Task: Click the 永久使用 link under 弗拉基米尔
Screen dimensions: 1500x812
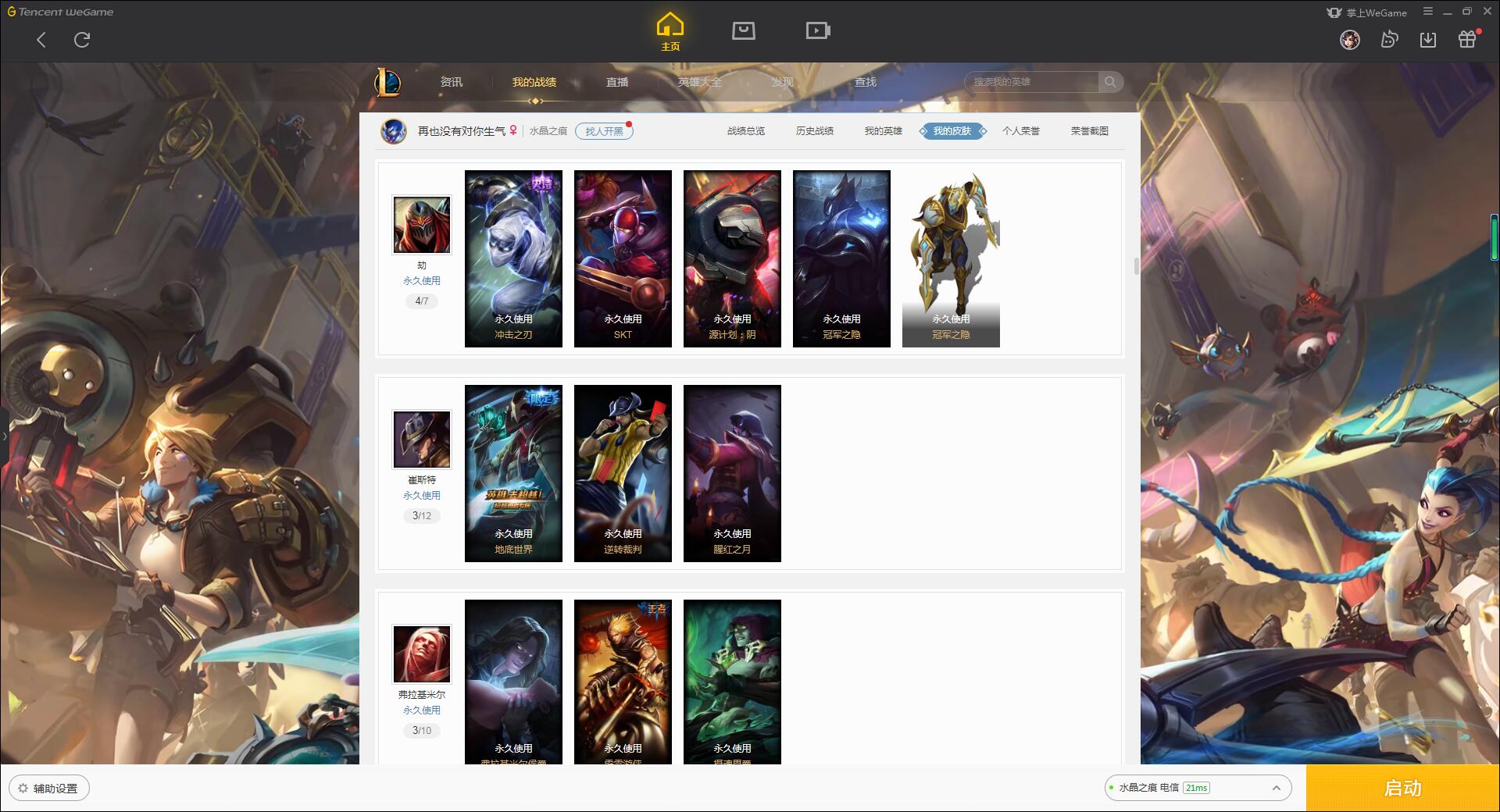Action: click(x=422, y=710)
